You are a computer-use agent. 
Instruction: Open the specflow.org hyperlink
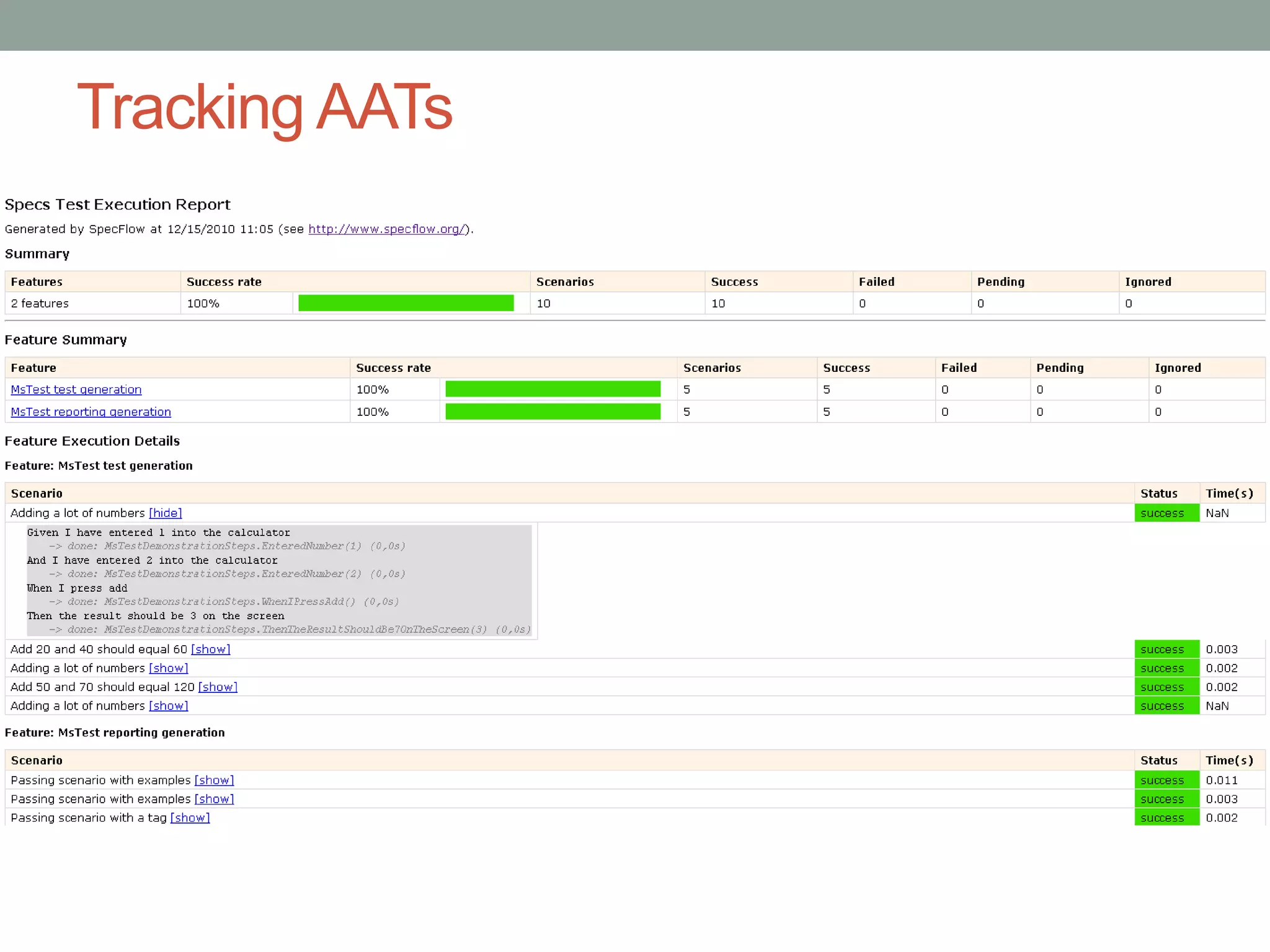[x=387, y=229]
